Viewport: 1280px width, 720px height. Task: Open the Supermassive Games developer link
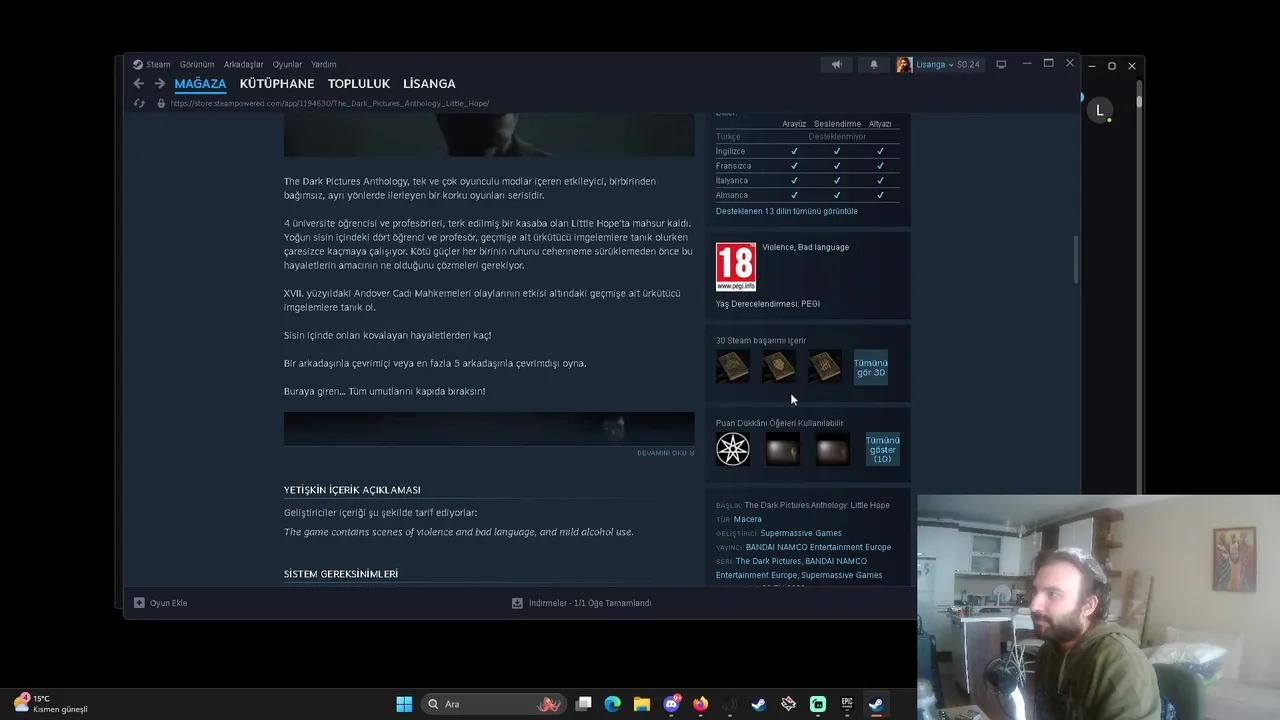[x=801, y=533]
